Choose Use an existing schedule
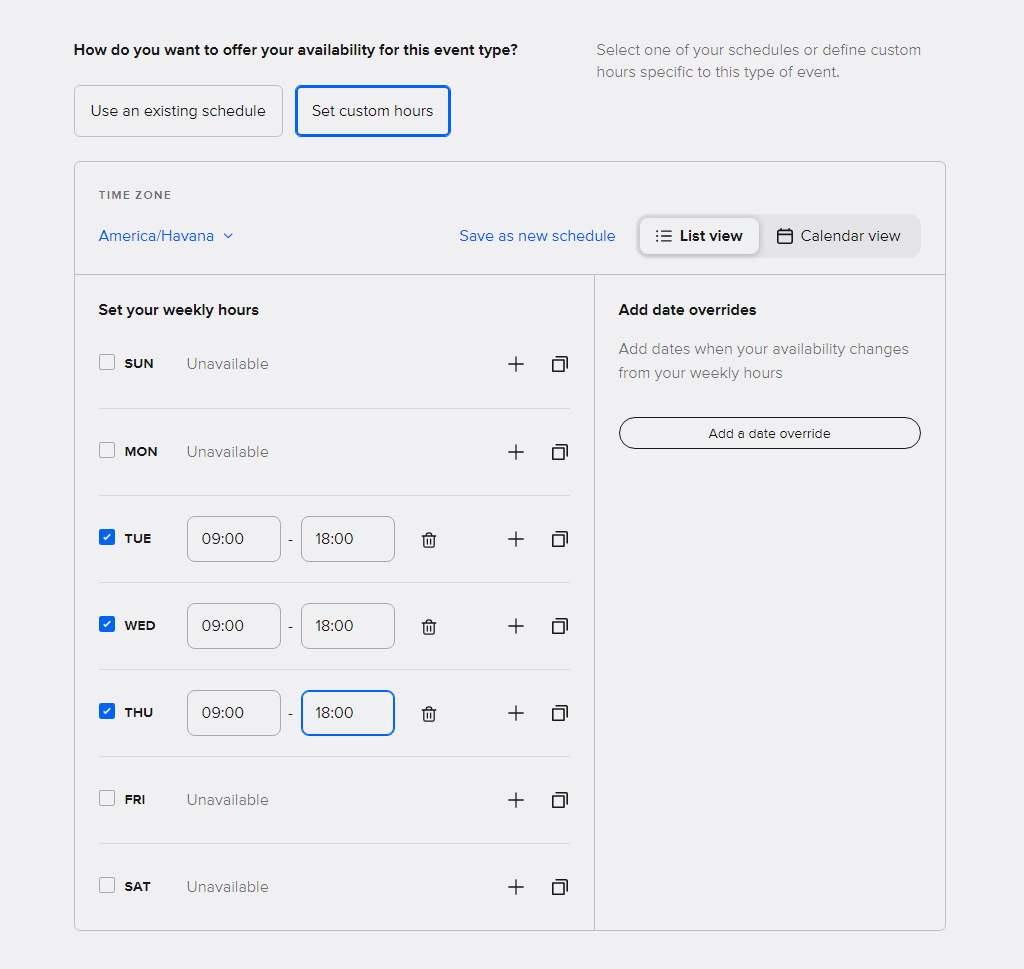Viewport: 1024px width, 969px height. point(178,111)
